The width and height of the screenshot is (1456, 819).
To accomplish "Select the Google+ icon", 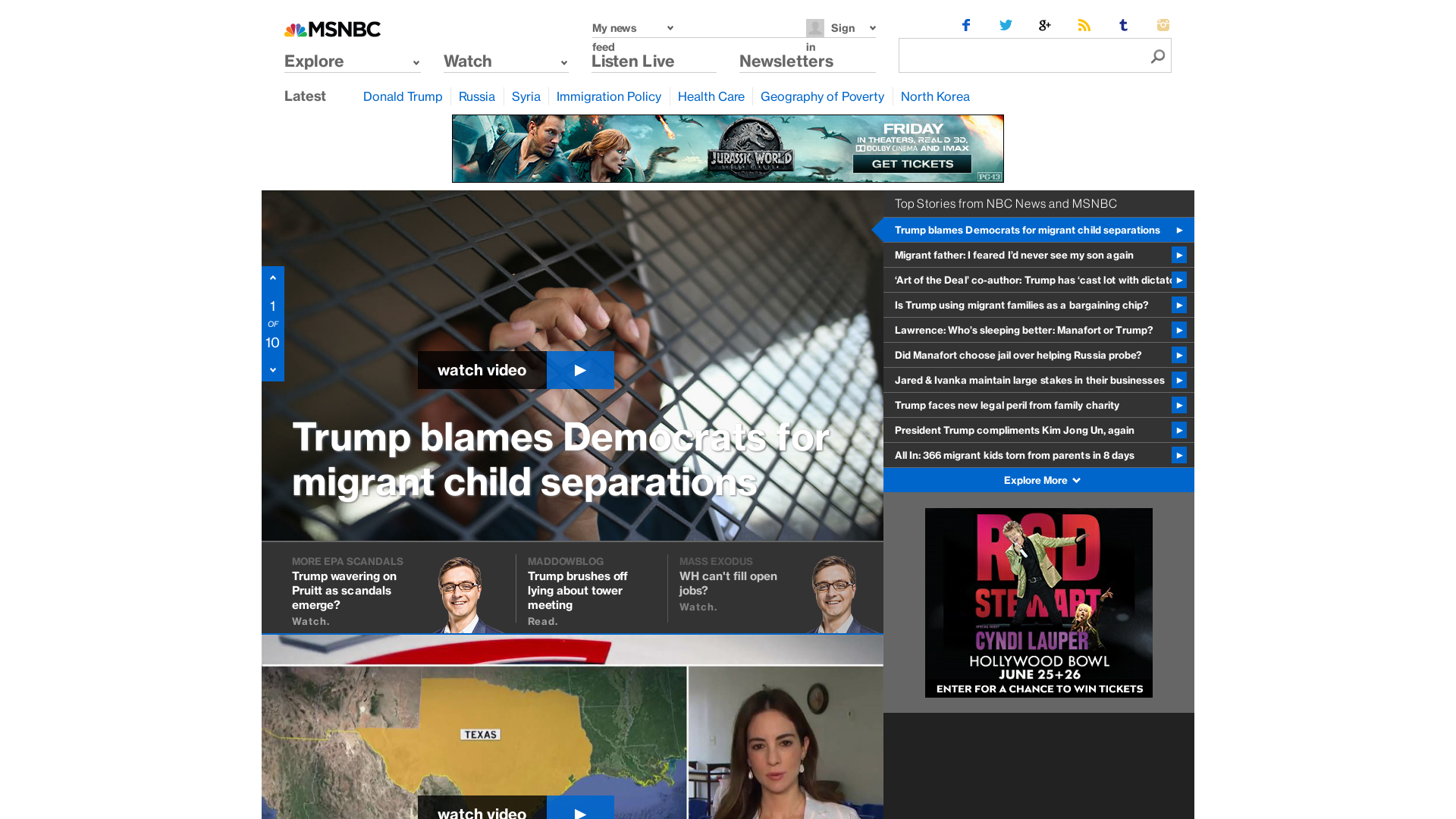I will (x=1045, y=25).
